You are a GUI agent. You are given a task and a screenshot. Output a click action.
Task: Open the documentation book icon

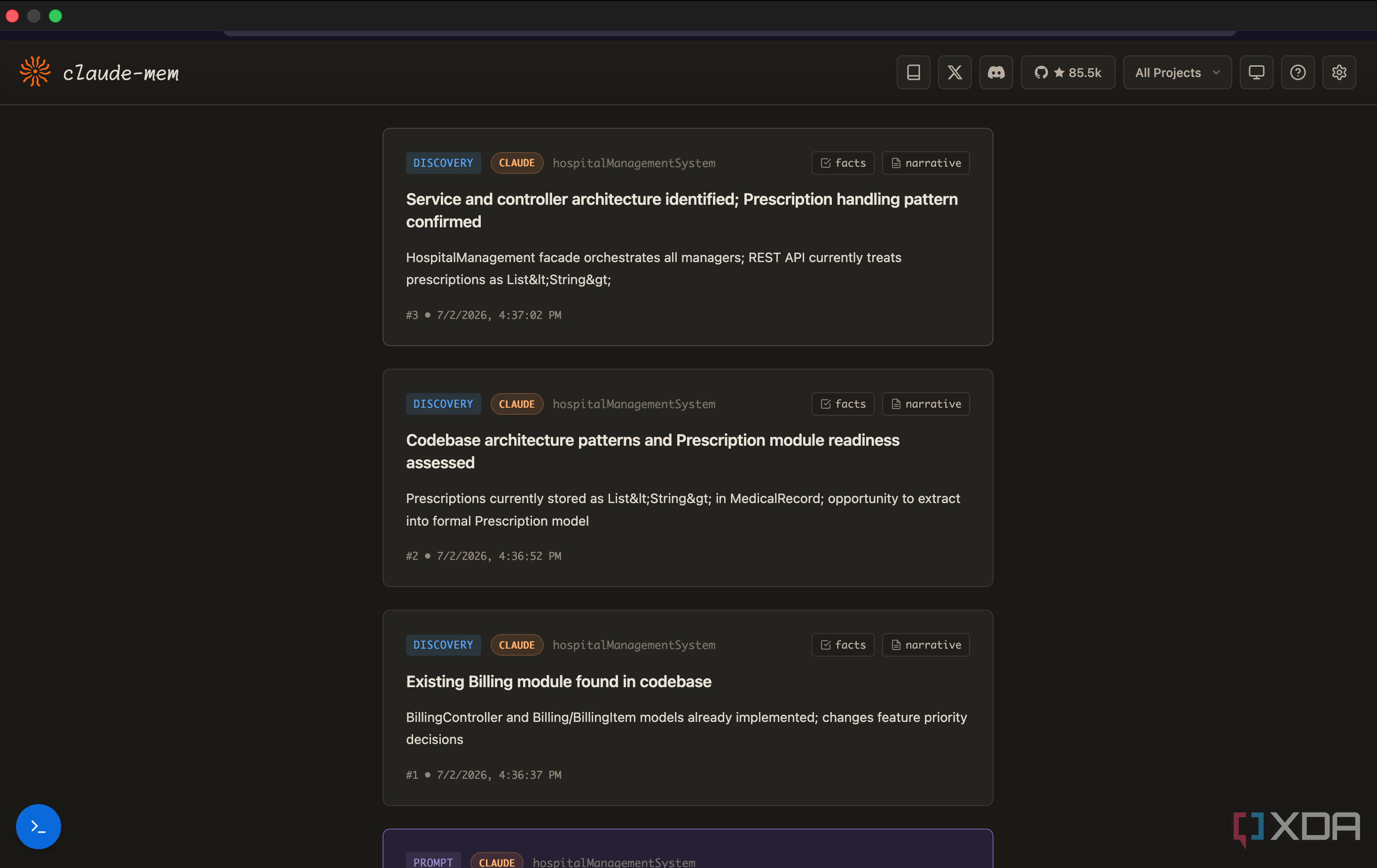913,73
